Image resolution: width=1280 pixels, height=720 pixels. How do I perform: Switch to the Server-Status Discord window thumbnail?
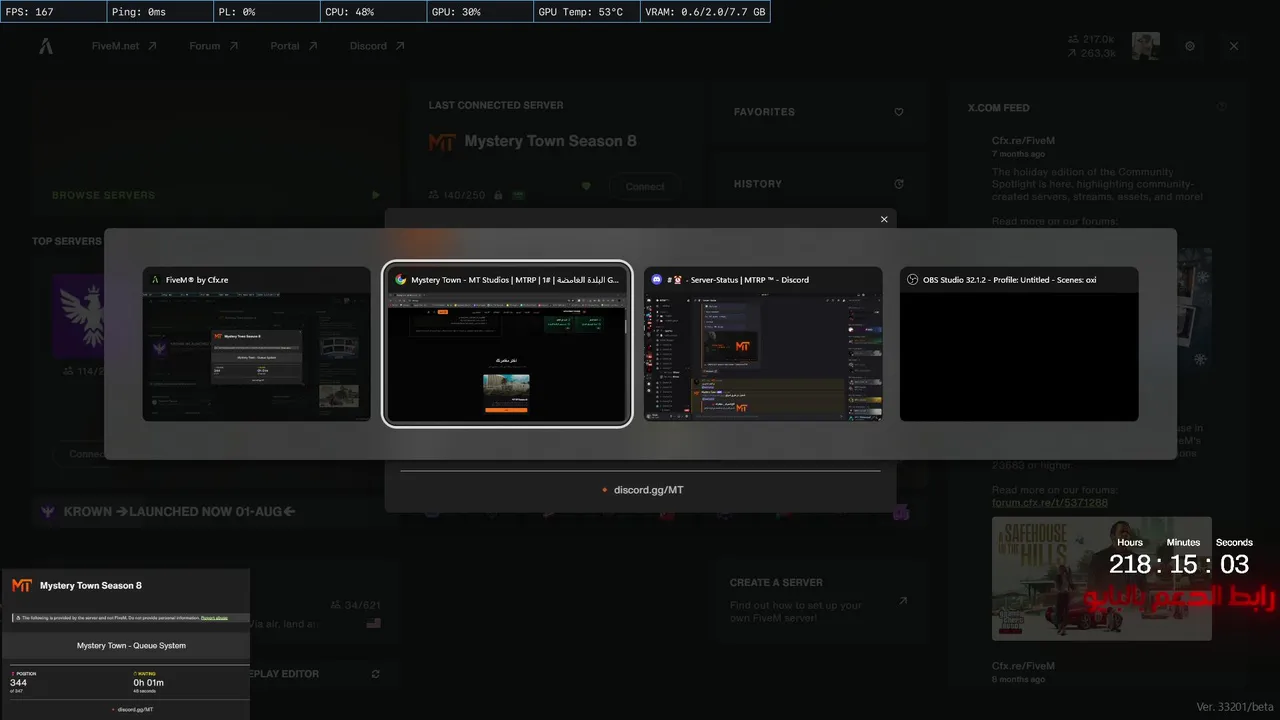(764, 343)
